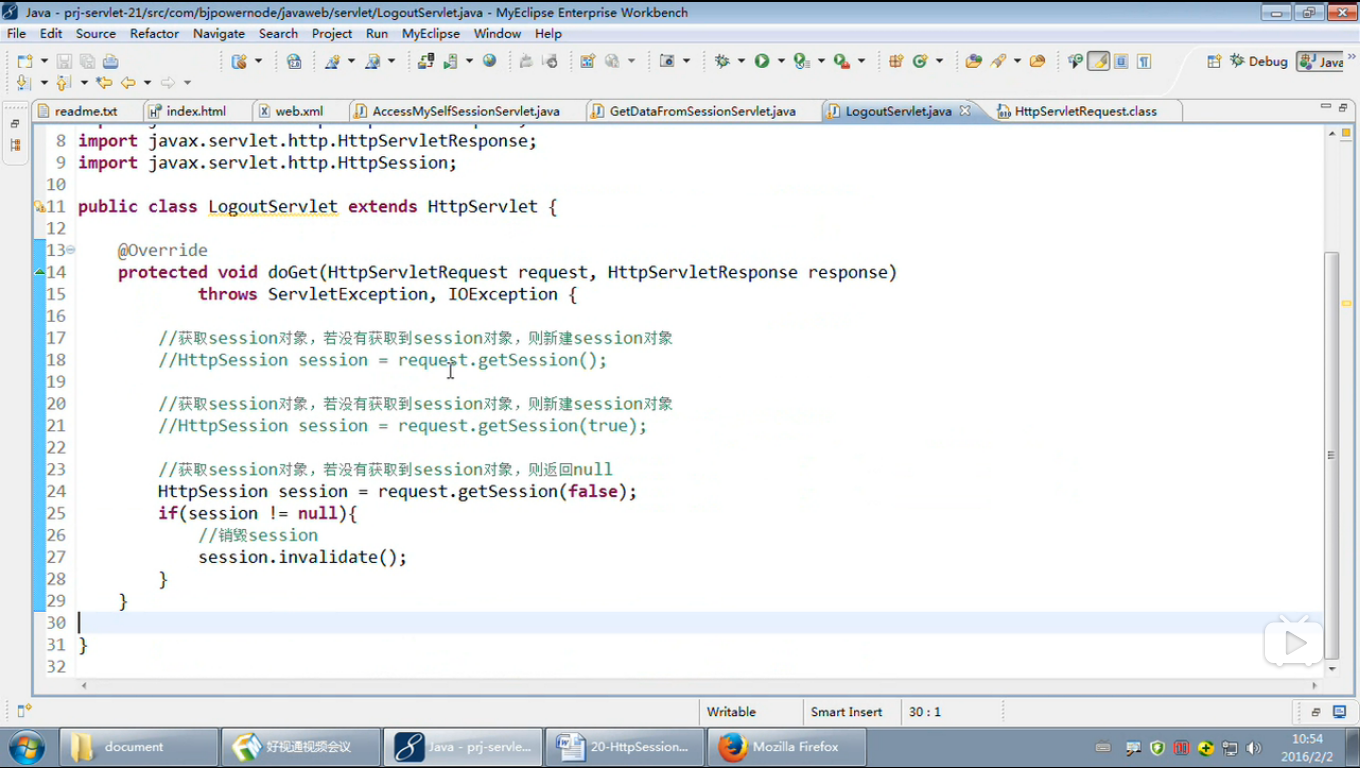This screenshot has width=1360, height=768.
Task: Open the Debug perspective button
Action: coord(1256,61)
